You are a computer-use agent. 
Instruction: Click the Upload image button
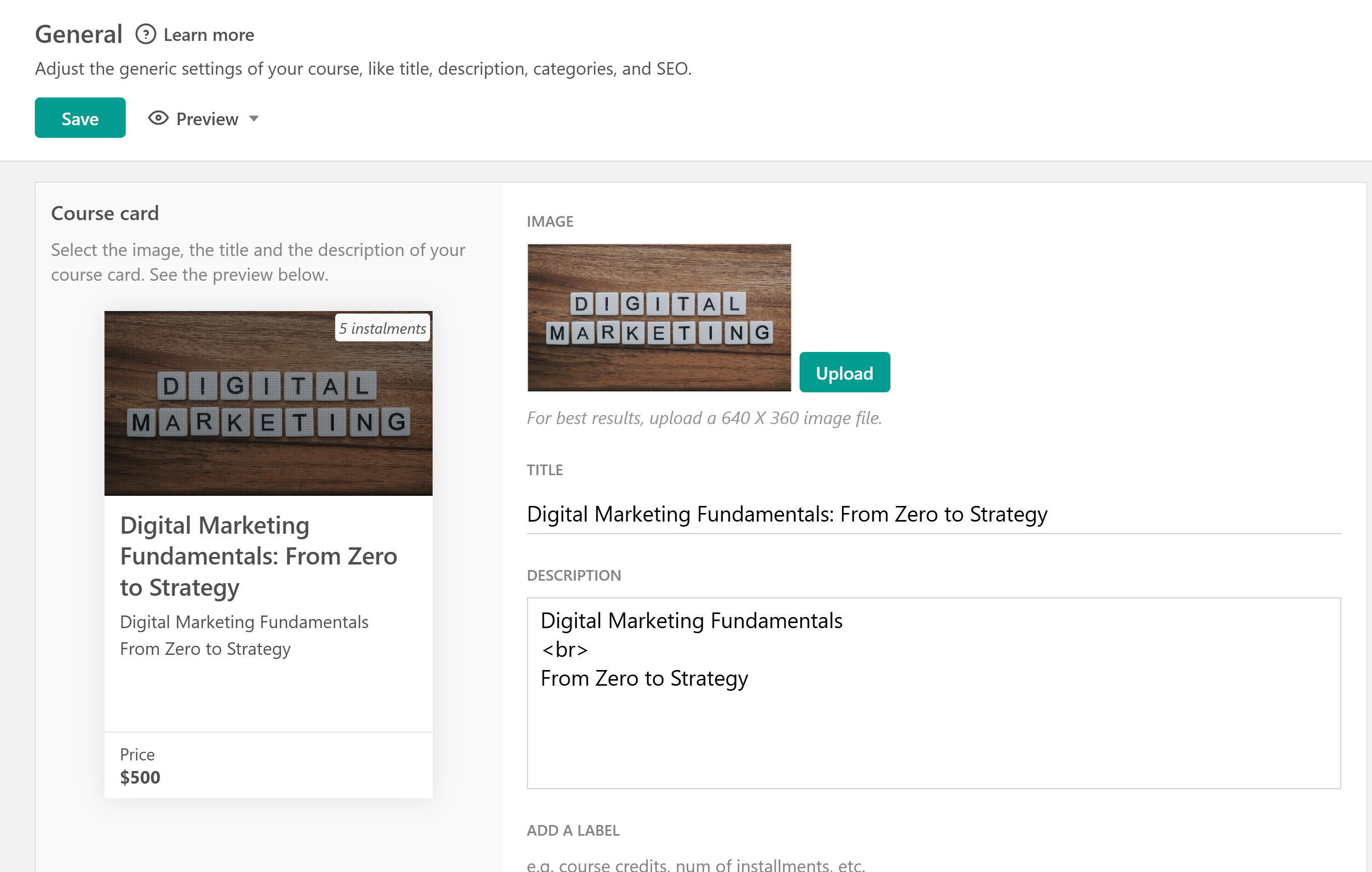(844, 373)
